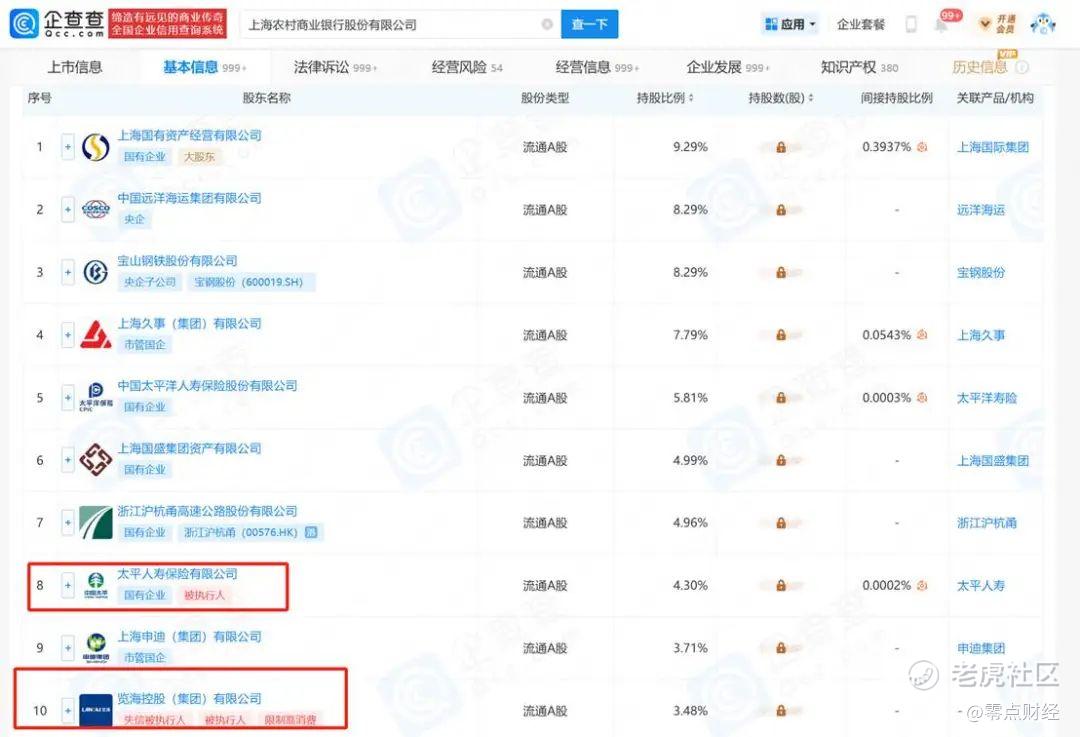This screenshot has height=737, width=1080.
Task: Clear the search box text
Action: coord(547,25)
